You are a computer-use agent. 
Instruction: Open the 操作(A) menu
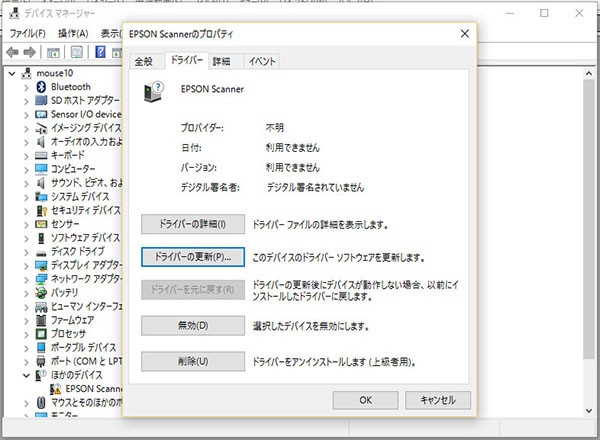73,34
